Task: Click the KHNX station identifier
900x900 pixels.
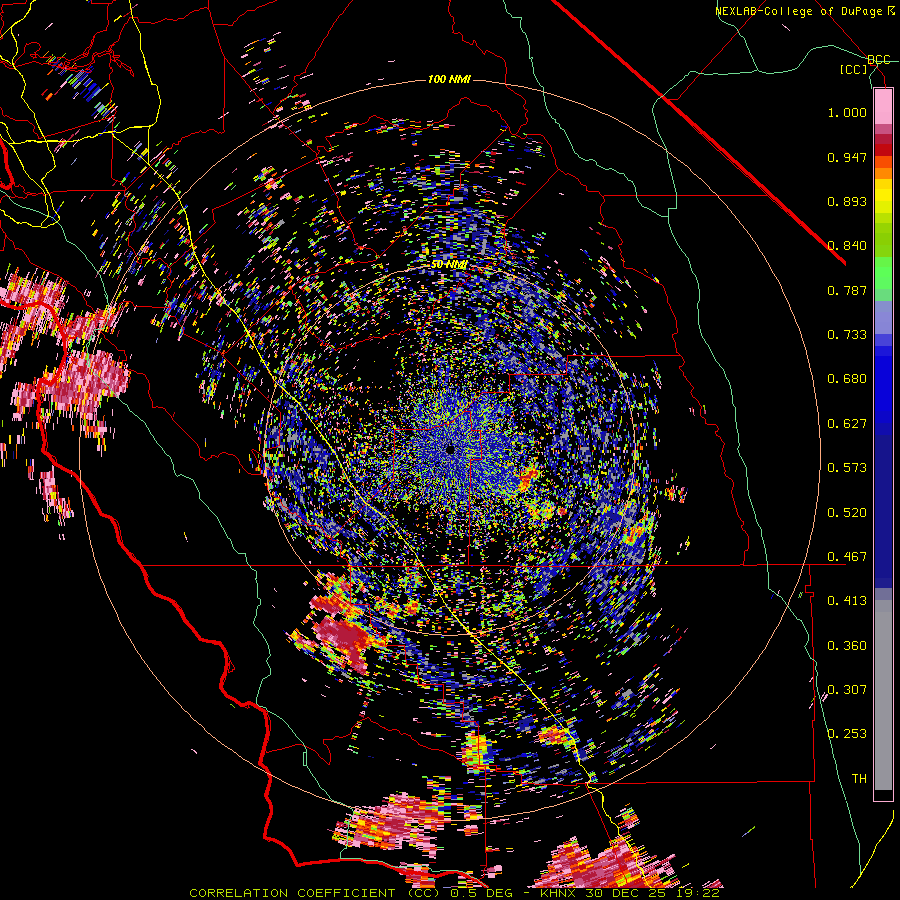Action: (557, 893)
